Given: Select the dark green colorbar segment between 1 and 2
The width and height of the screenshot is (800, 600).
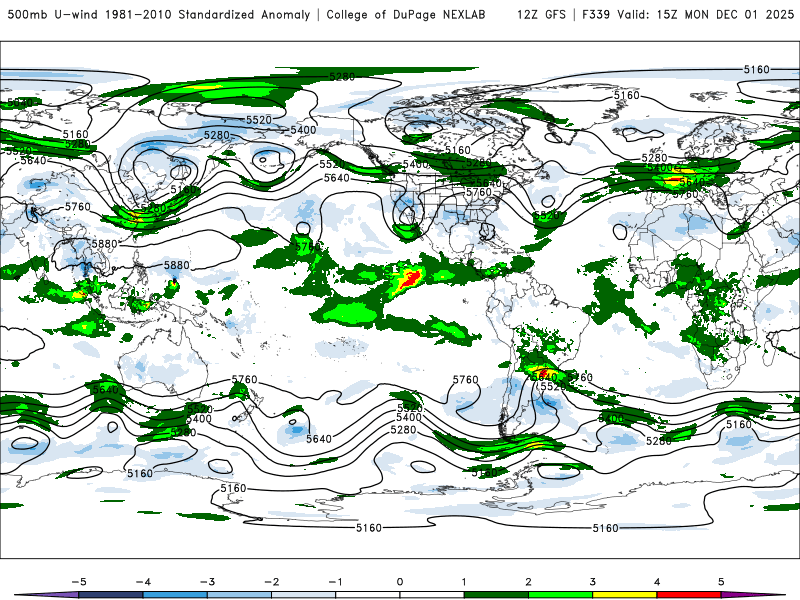Looking at the screenshot, I should tap(496, 595).
